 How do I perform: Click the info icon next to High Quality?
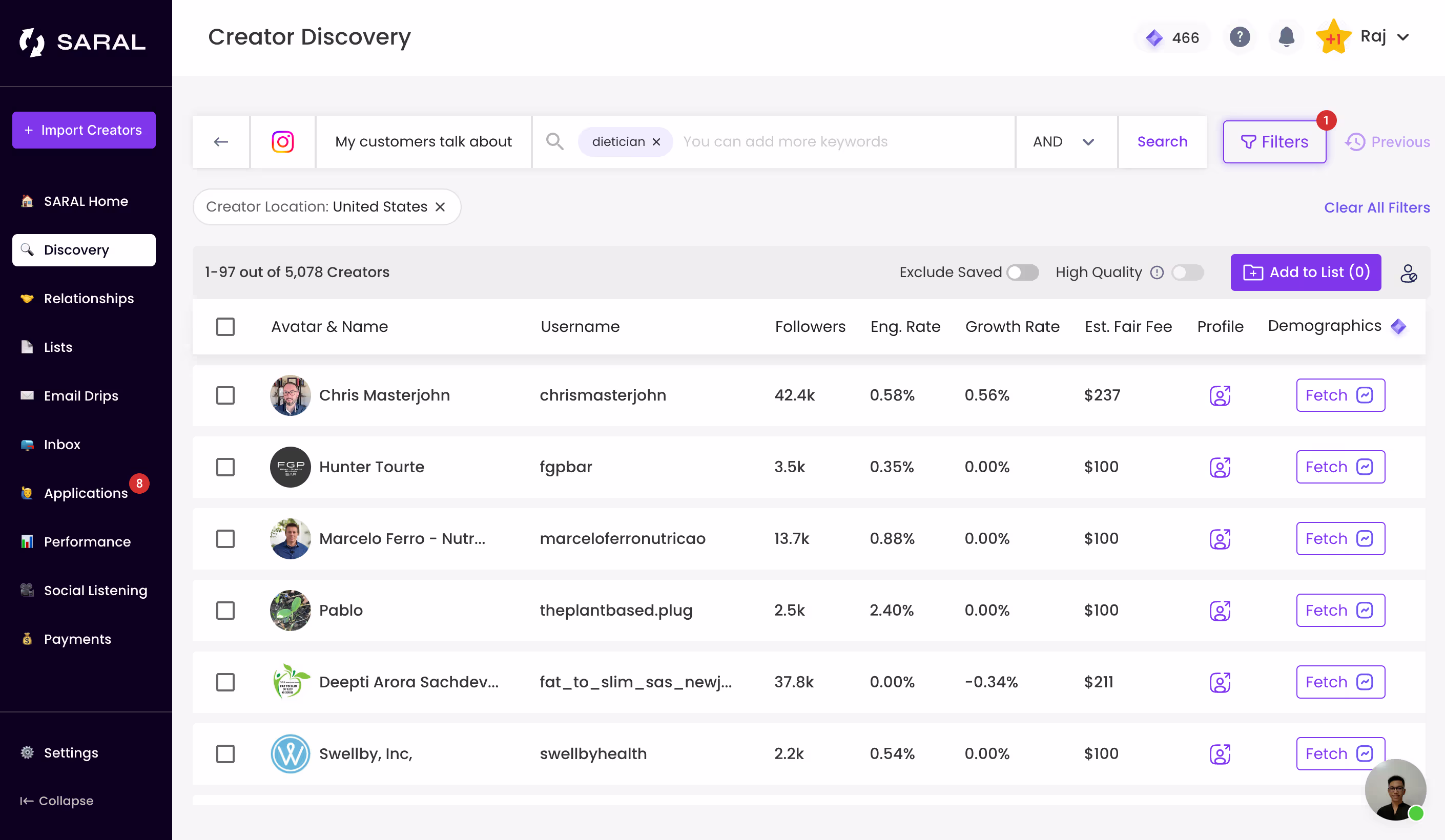click(x=1157, y=272)
